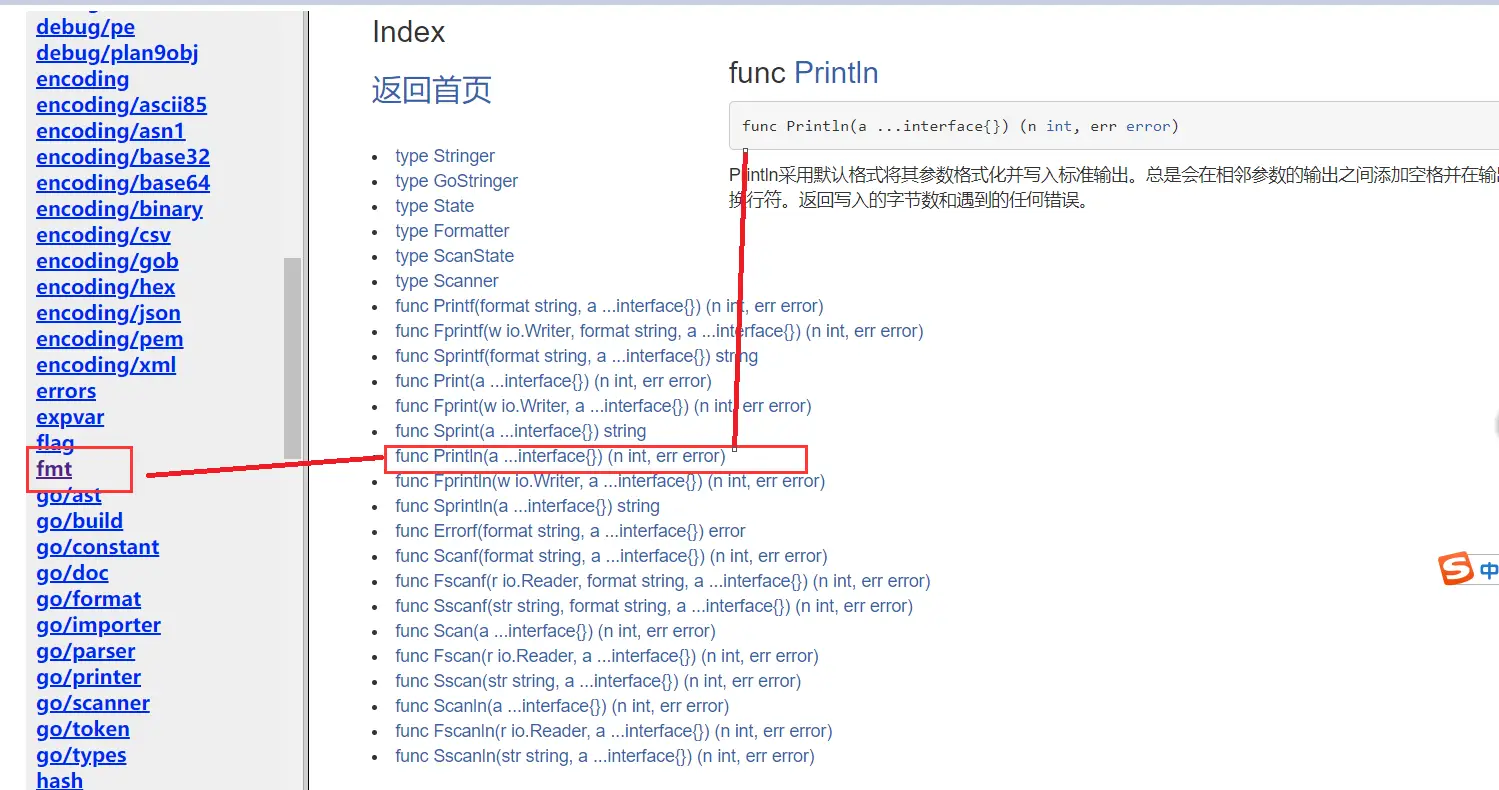Open func Println in the index
This screenshot has height=790, width=1499.
click(560, 456)
